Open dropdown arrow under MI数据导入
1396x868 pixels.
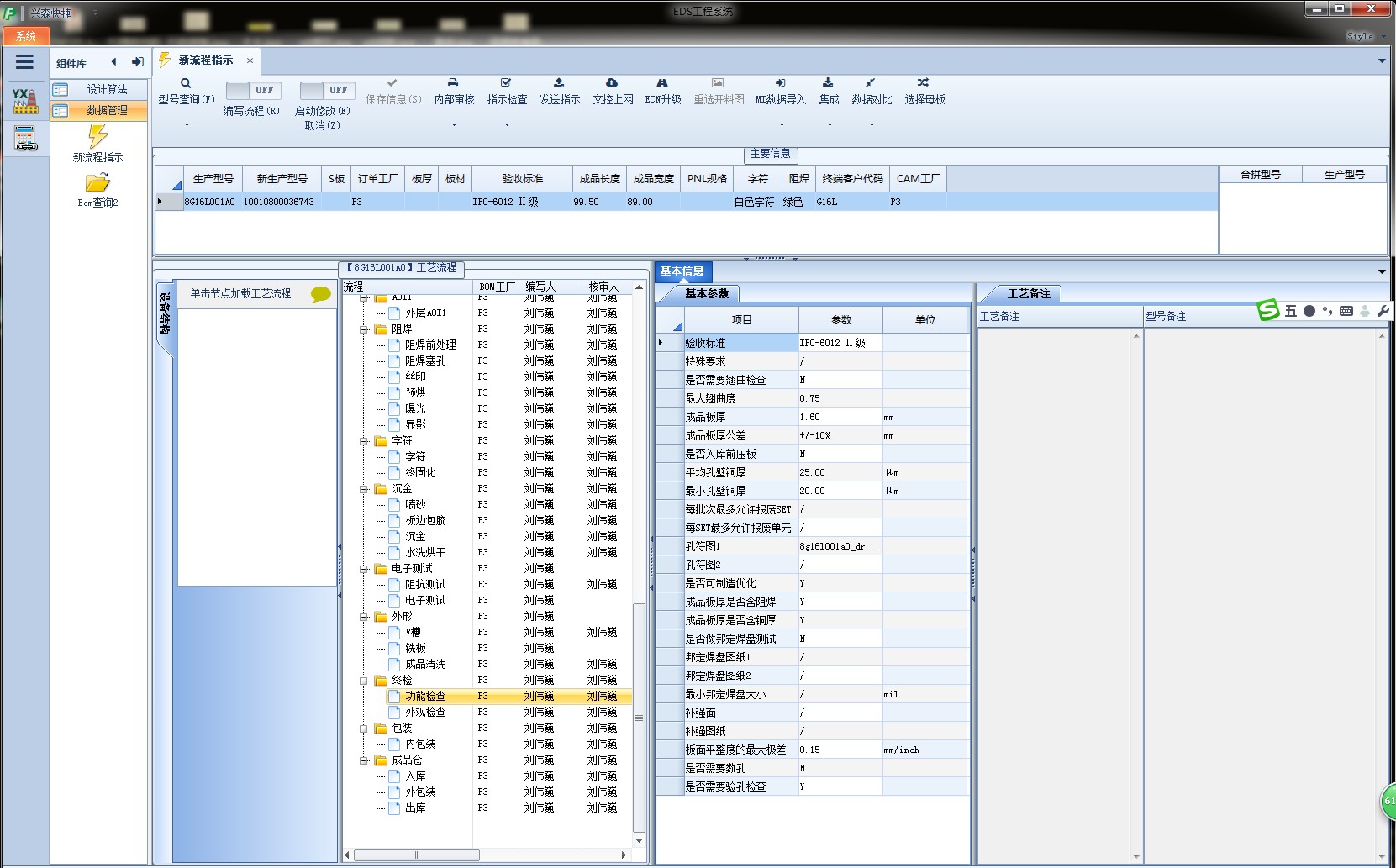click(x=781, y=125)
